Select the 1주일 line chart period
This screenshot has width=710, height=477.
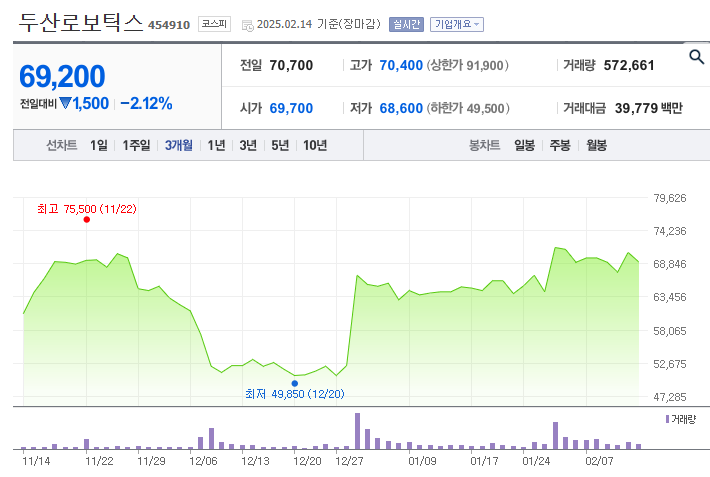(136, 145)
